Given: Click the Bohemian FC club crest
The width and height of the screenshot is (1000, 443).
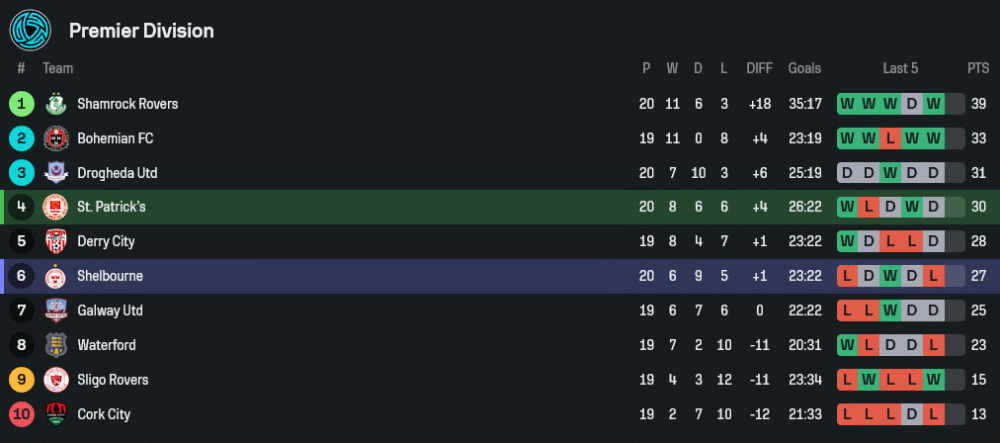Looking at the screenshot, I should coord(55,138).
